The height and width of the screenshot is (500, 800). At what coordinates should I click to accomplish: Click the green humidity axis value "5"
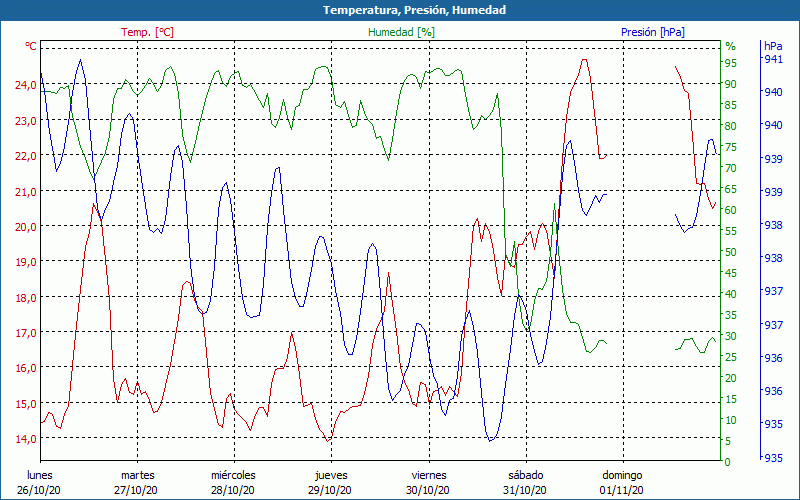pyautogui.click(x=728, y=441)
